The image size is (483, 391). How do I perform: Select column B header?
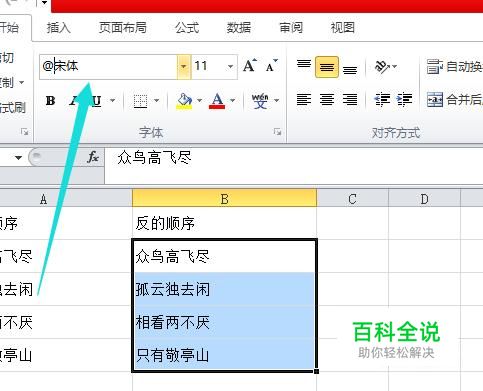(x=224, y=199)
